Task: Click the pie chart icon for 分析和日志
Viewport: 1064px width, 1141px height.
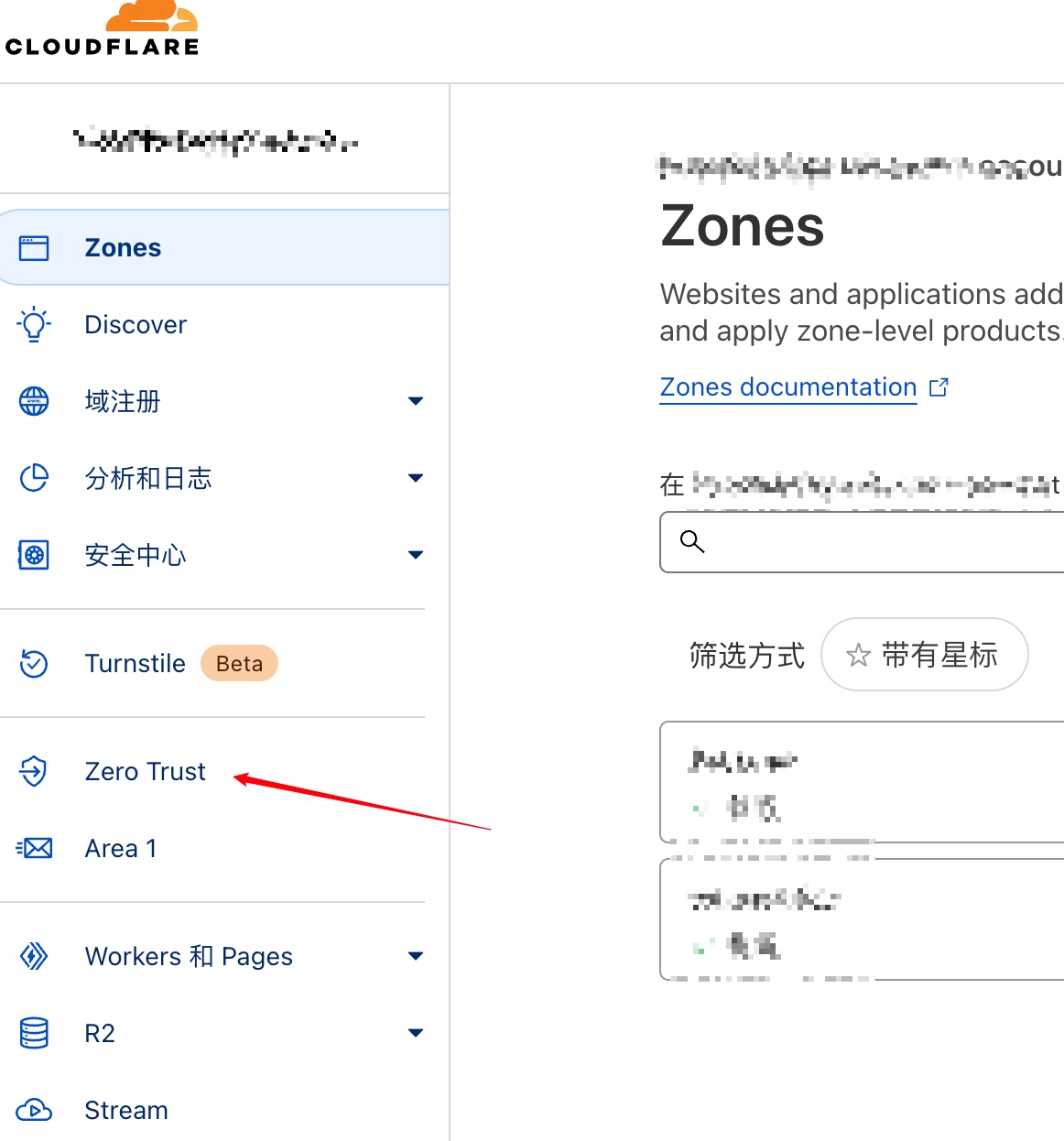Action: [34, 478]
